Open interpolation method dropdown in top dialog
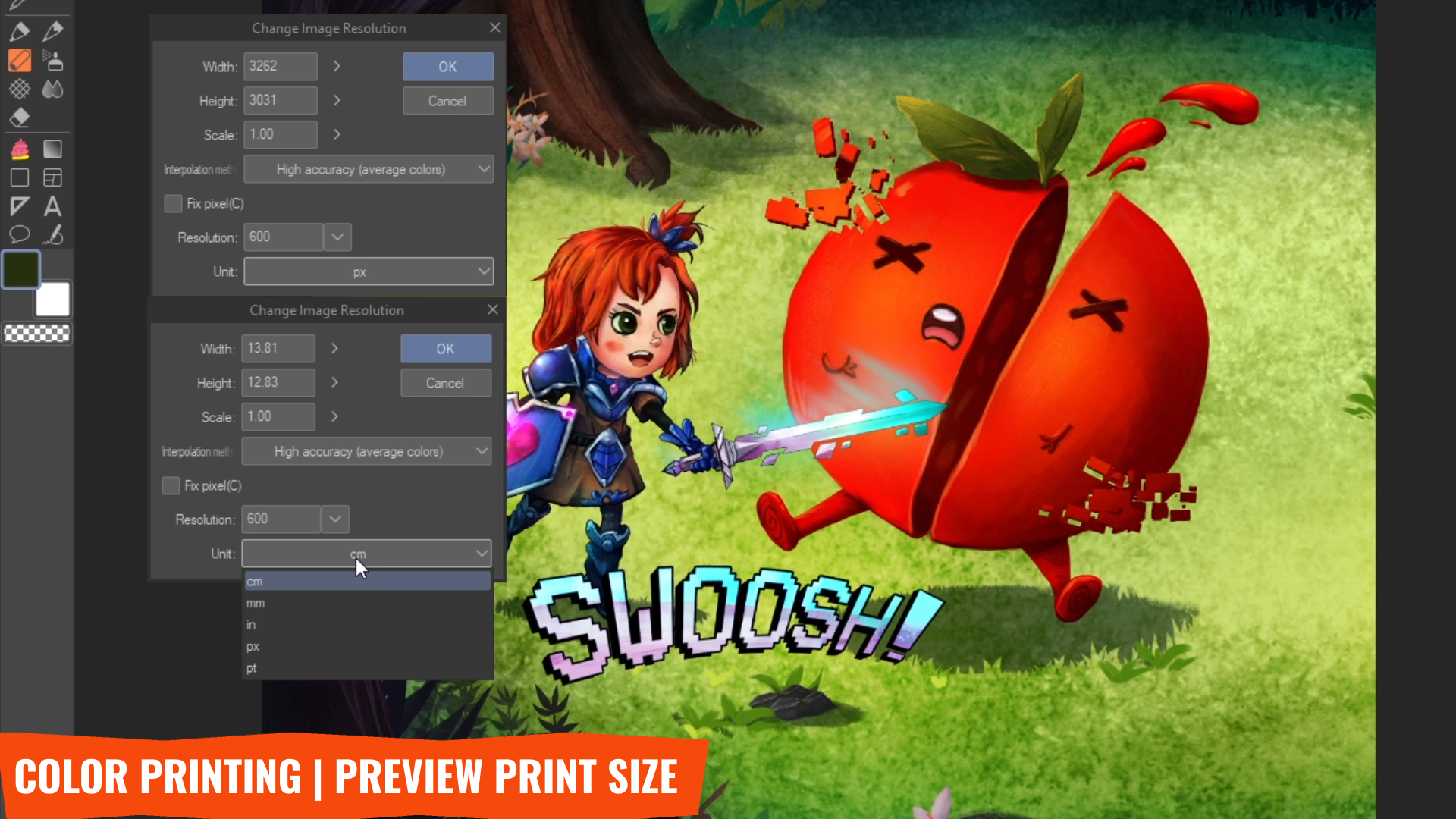Viewport: 1456px width, 819px height. pyautogui.click(x=369, y=169)
